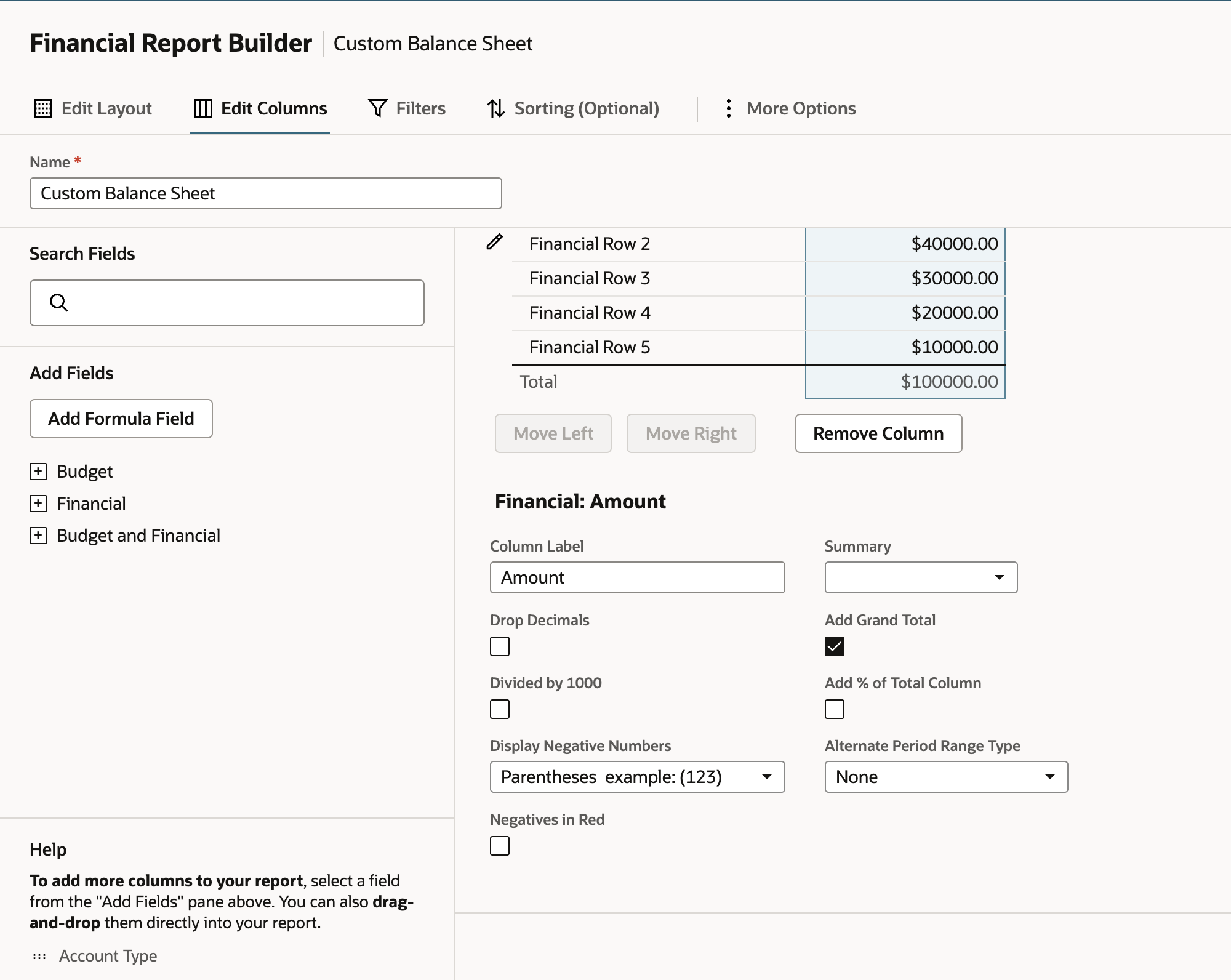The height and width of the screenshot is (980, 1231).
Task: Click the Add Formula Field button
Action: 121,419
